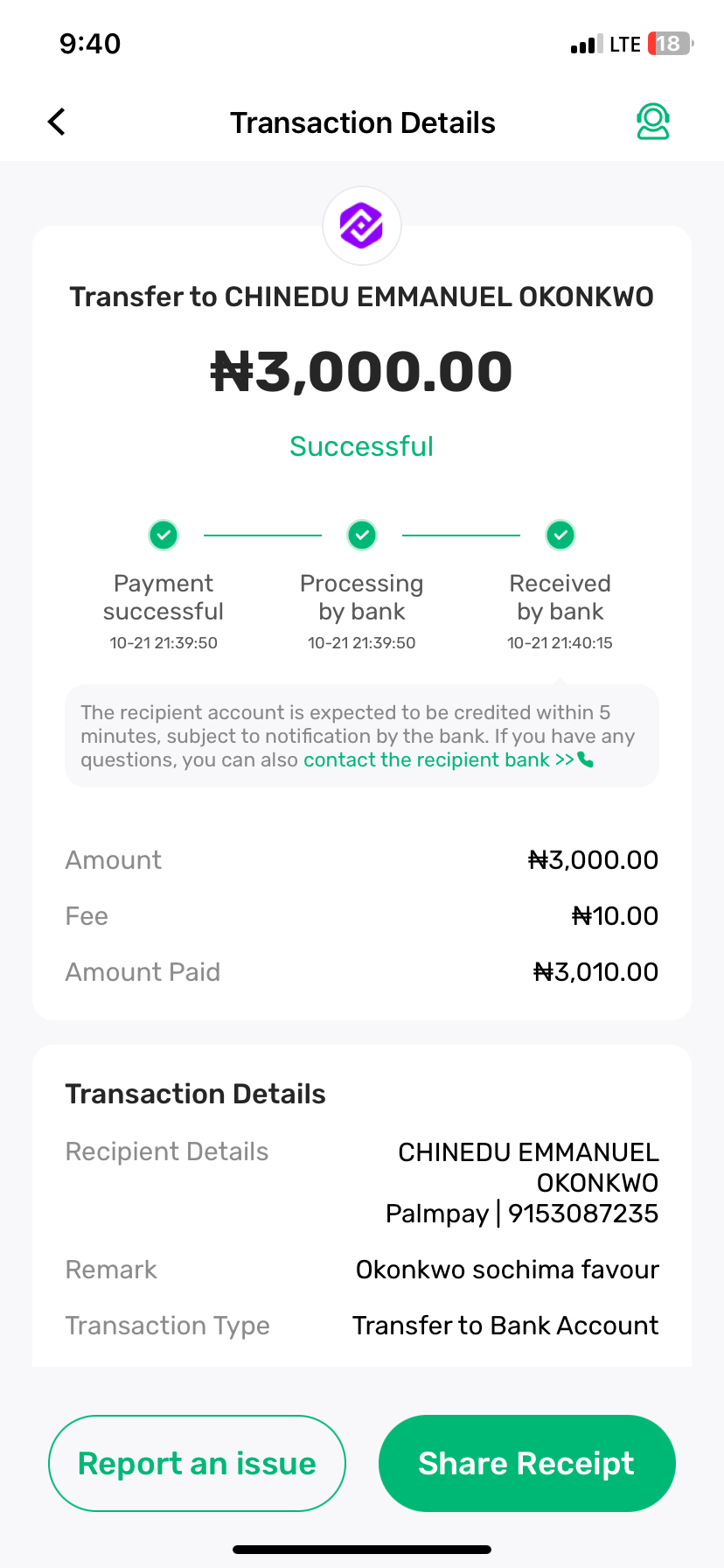Tap the battery indicator in status bar

[669, 44]
